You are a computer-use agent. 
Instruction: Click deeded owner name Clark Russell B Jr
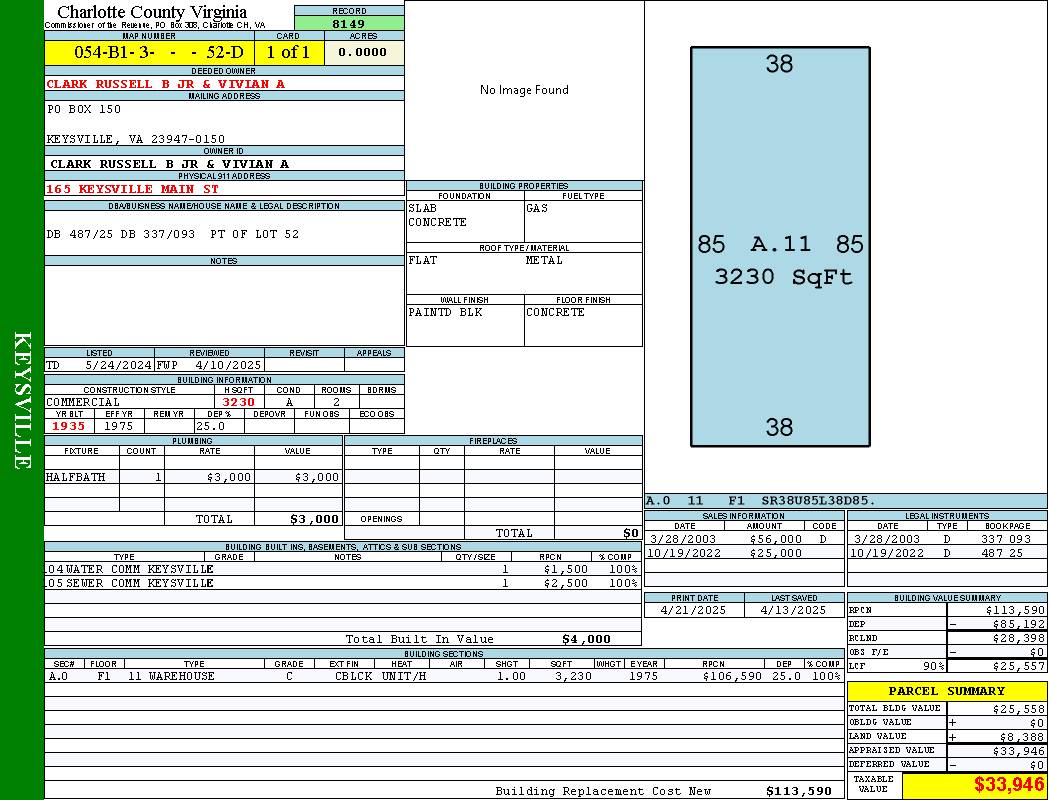[166, 84]
